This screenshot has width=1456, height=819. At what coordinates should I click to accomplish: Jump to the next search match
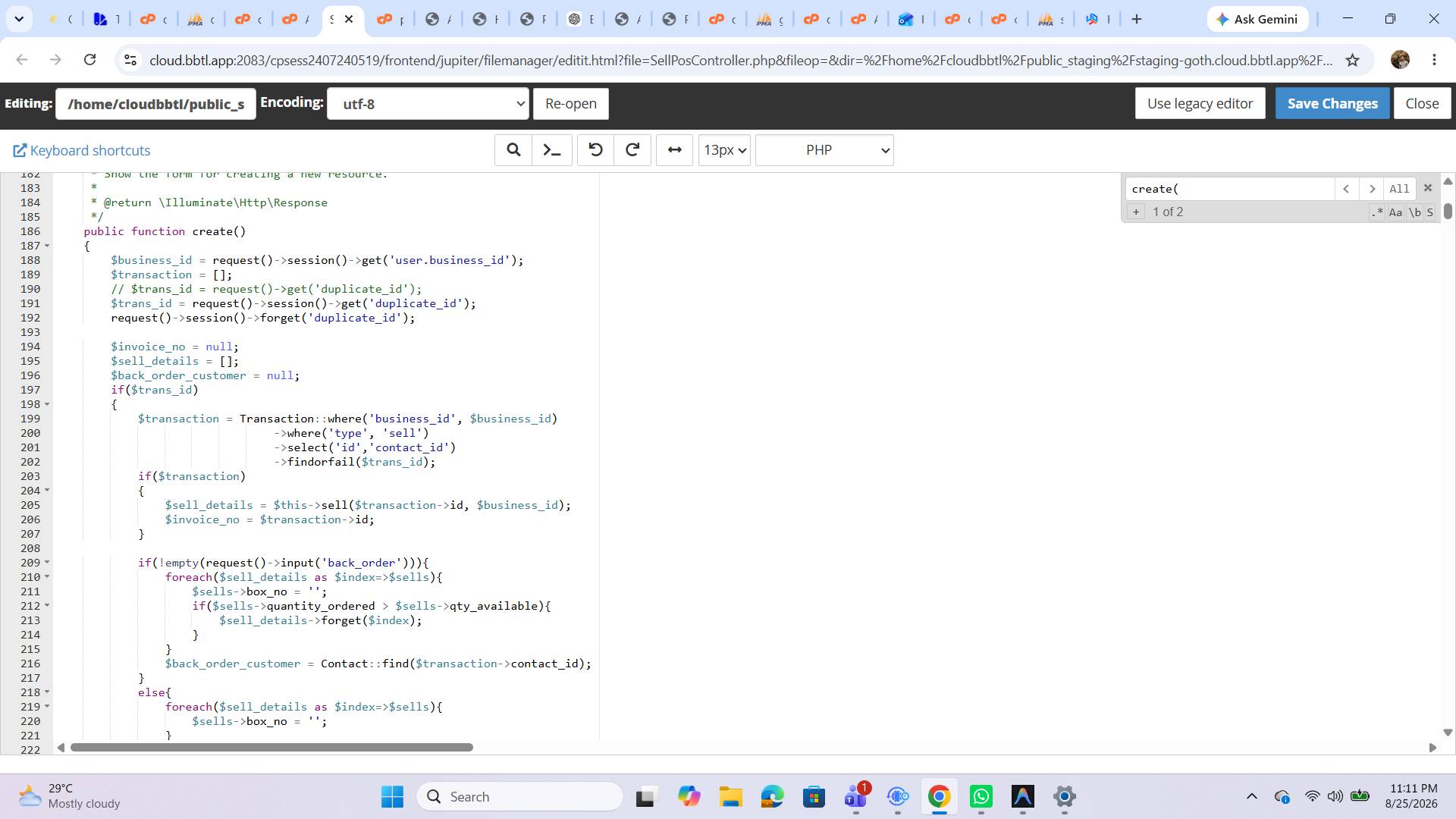point(1371,189)
